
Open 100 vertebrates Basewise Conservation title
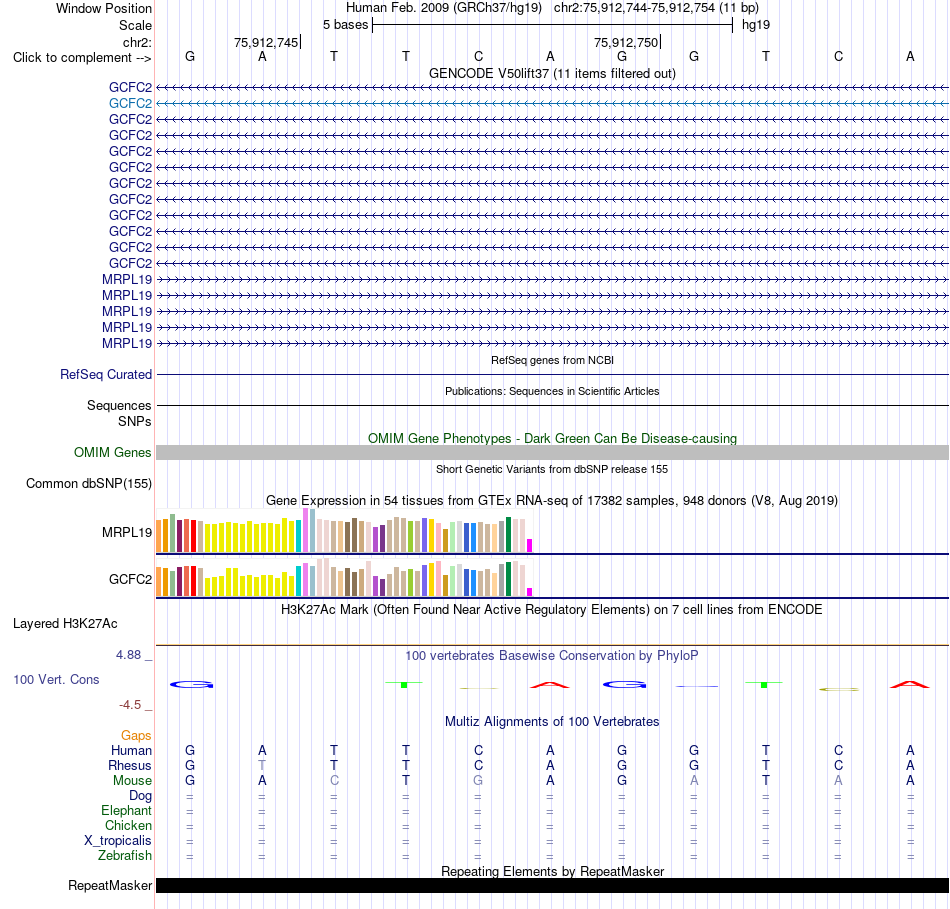[x=552, y=656]
